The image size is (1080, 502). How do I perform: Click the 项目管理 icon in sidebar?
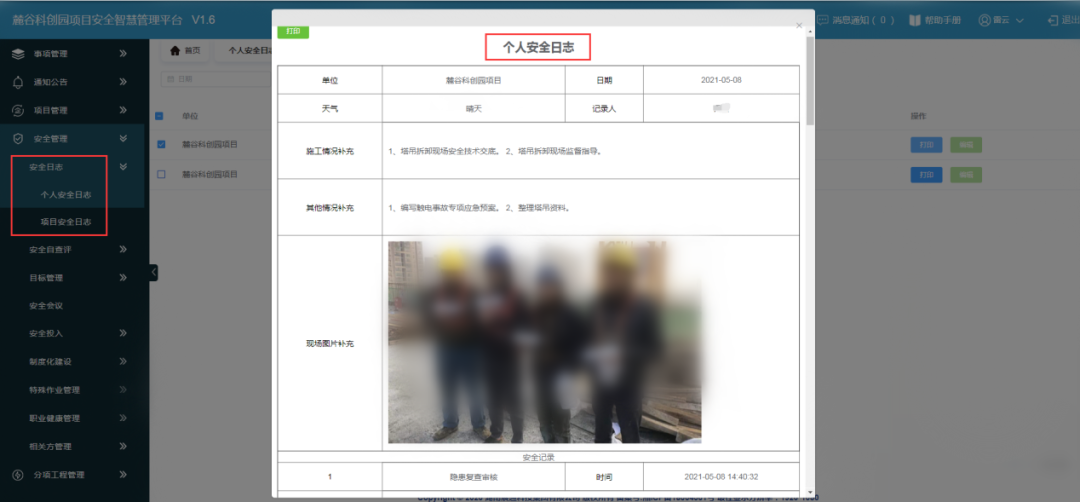click(19, 110)
